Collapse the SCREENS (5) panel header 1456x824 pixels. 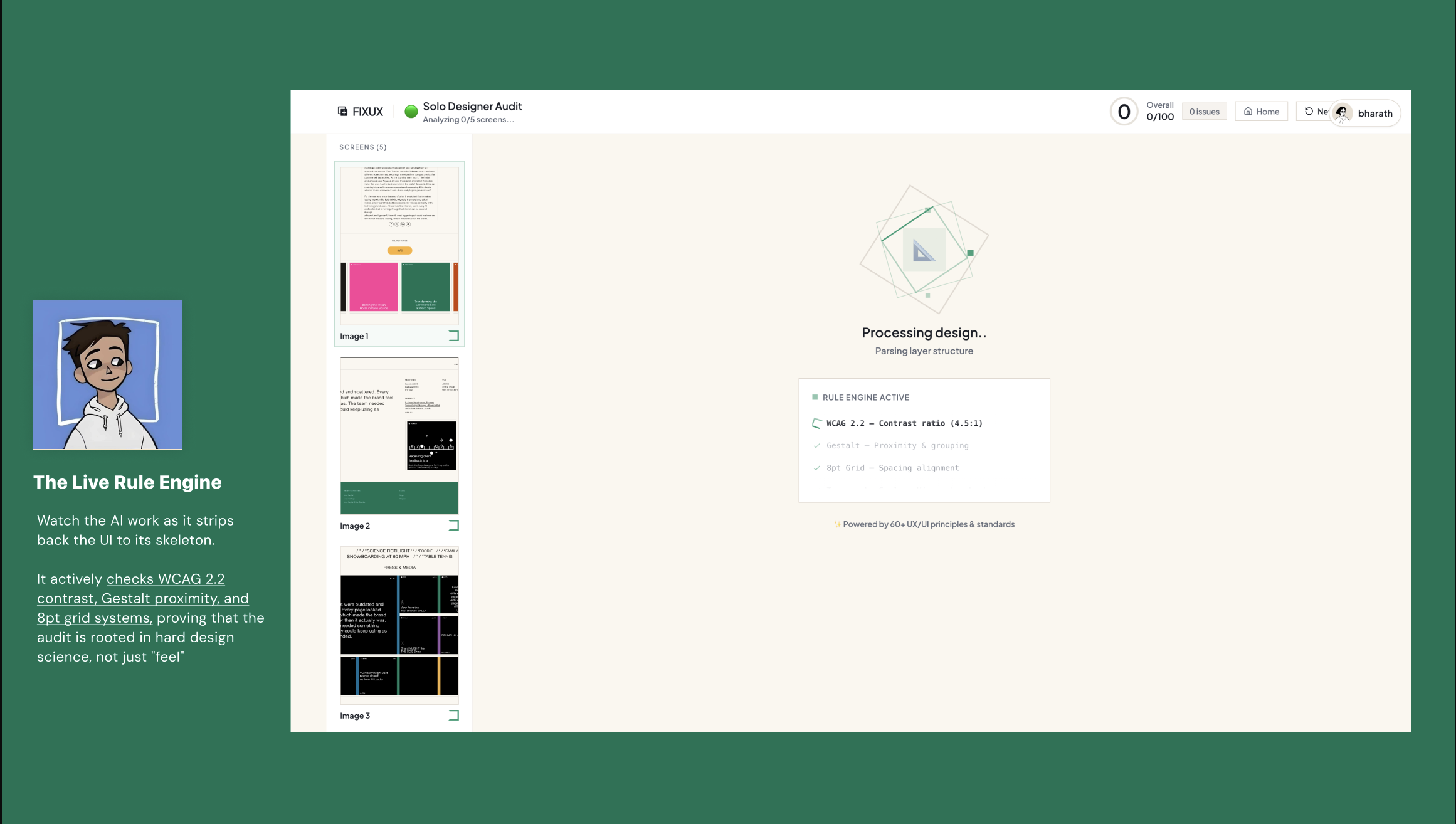tap(362, 147)
